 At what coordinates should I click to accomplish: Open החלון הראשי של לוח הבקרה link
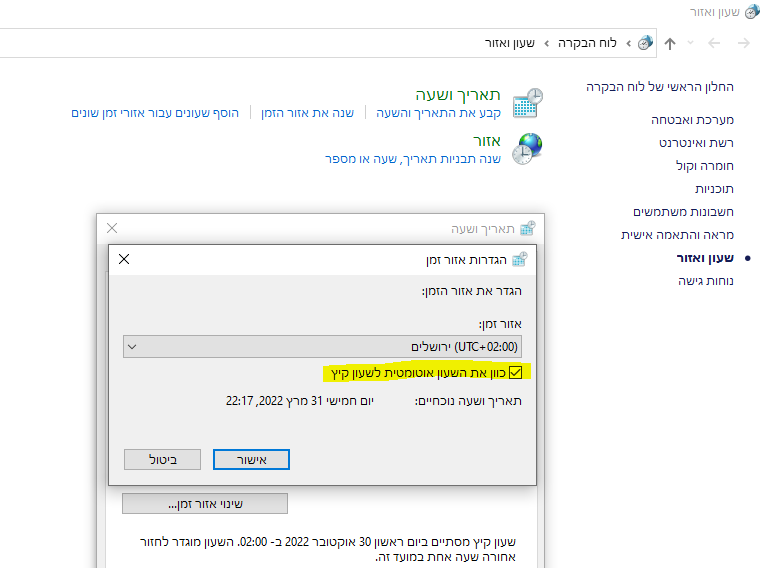coord(659,87)
